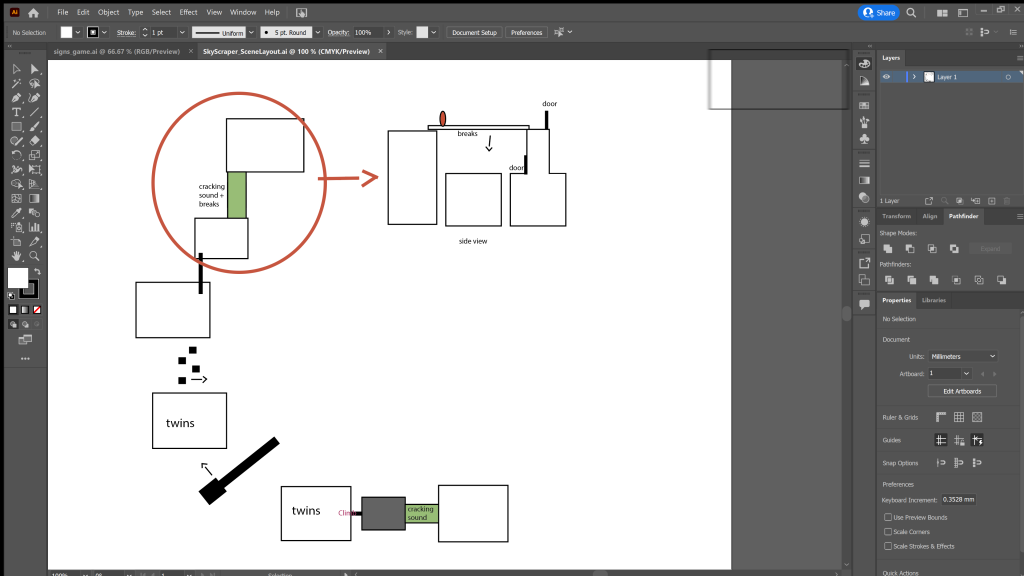1024x576 pixels.
Task: Toggle lock guides icon
Action: pyautogui.click(x=959, y=440)
